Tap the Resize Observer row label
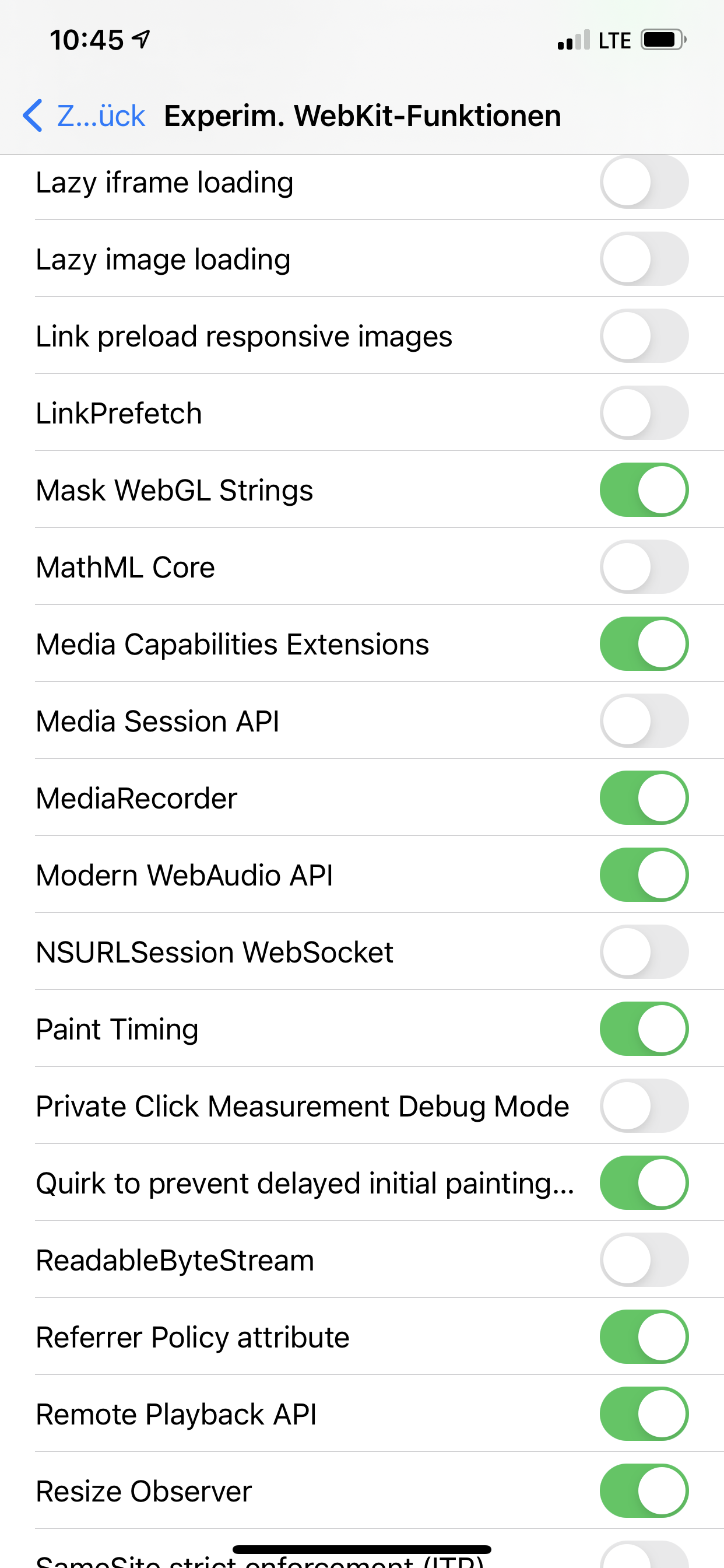Image resolution: width=724 pixels, height=1568 pixels. [143, 1492]
